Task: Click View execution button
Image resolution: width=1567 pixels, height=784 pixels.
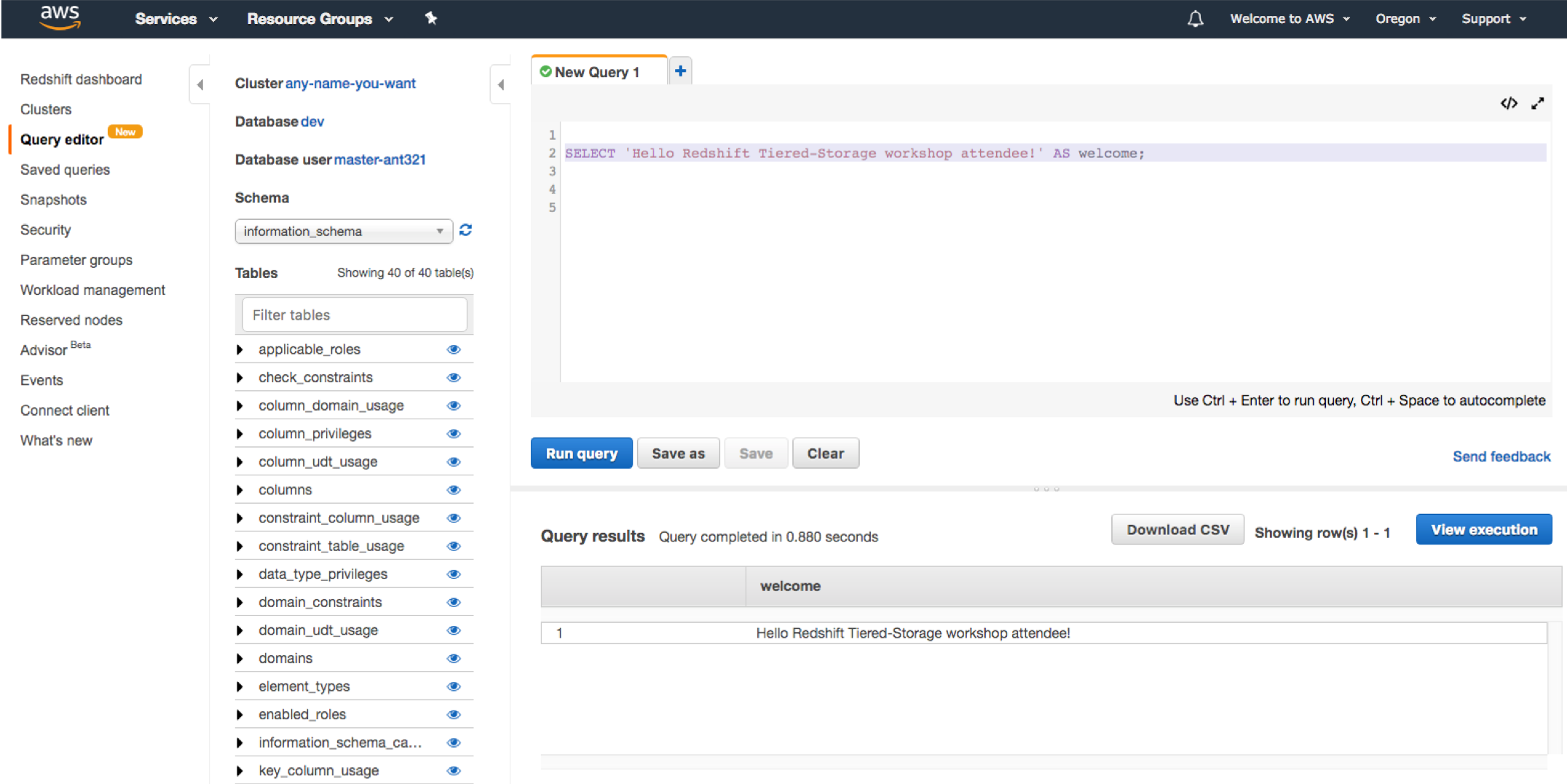Action: coord(1484,529)
